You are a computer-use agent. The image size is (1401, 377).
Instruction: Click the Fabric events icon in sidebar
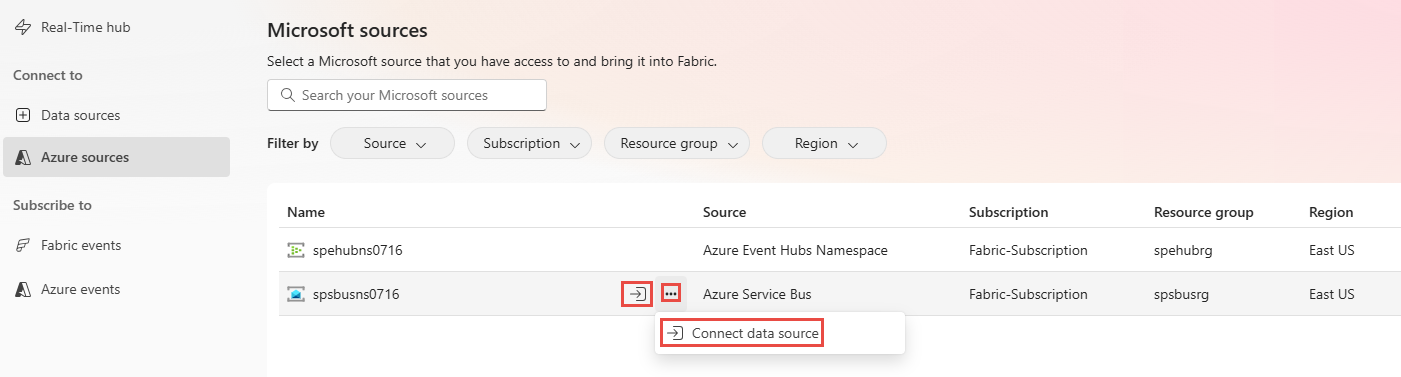click(x=23, y=246)
